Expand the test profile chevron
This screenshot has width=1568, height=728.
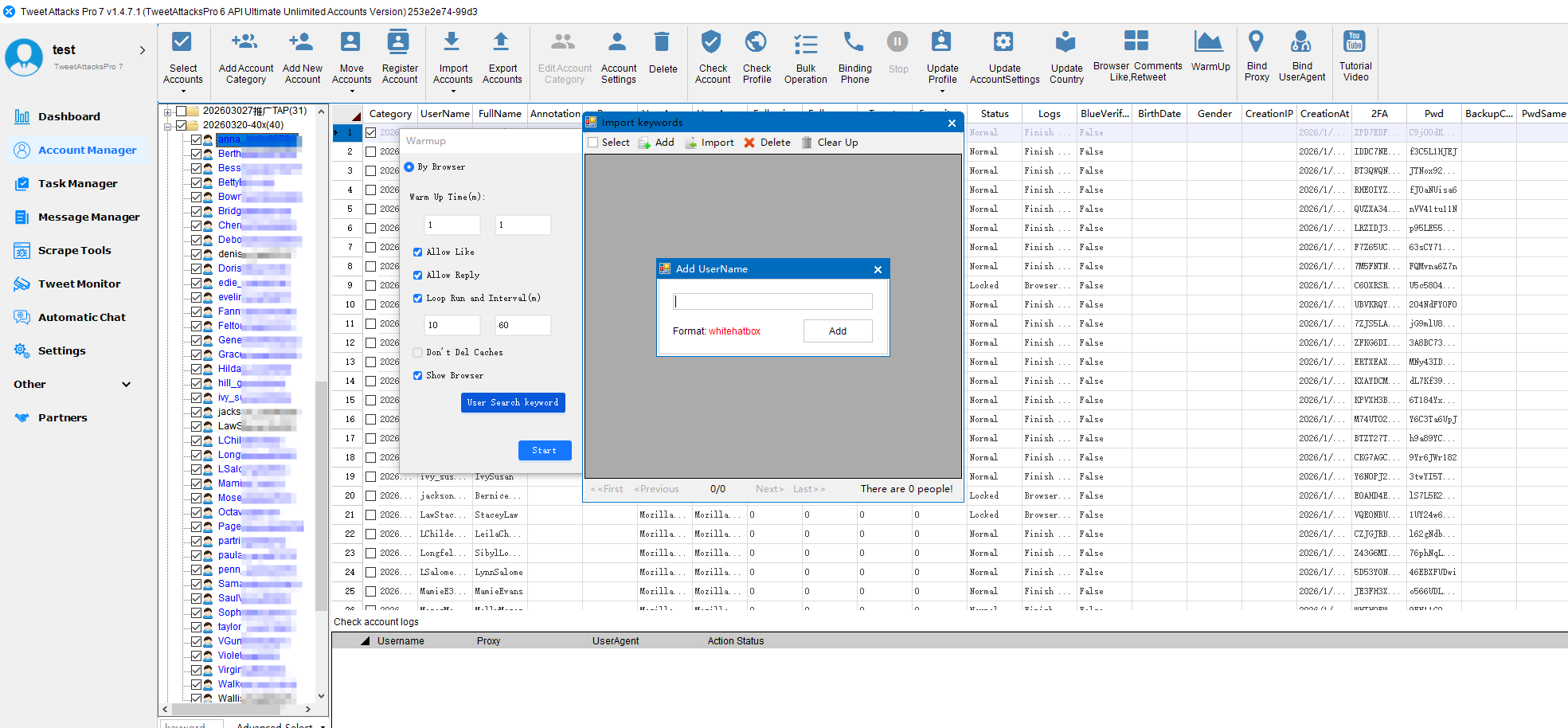[143, 50]
